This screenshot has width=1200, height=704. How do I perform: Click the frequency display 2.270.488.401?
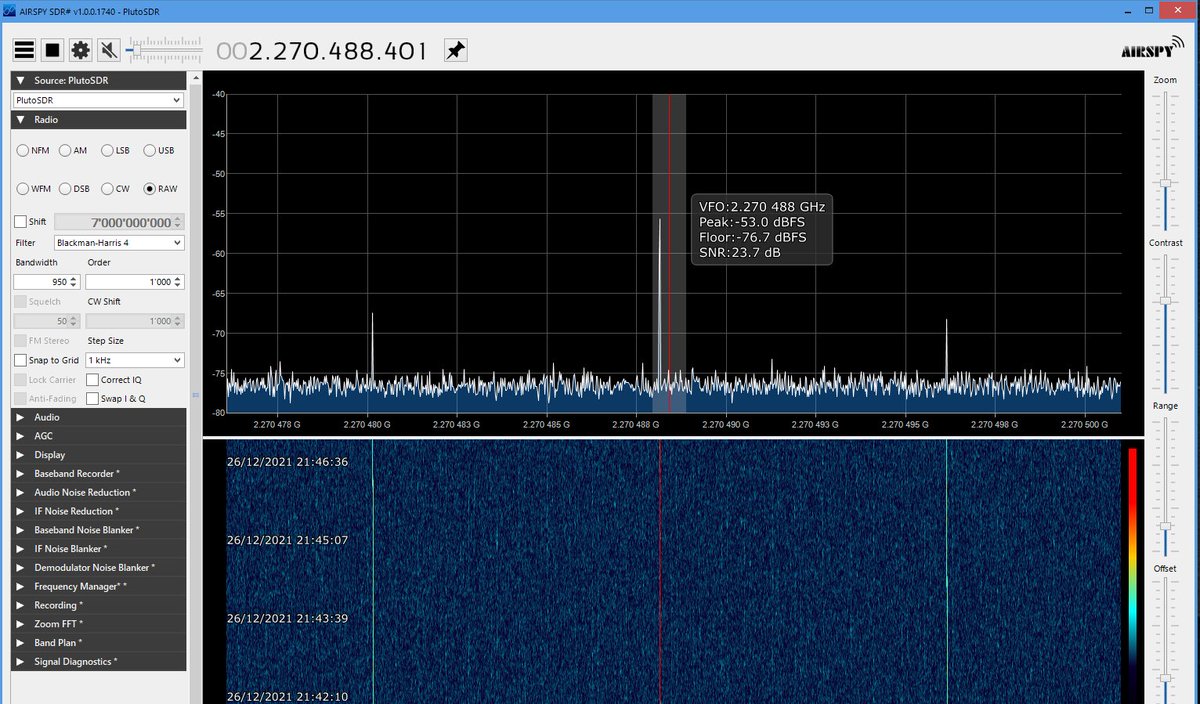(x=322, y=51)
